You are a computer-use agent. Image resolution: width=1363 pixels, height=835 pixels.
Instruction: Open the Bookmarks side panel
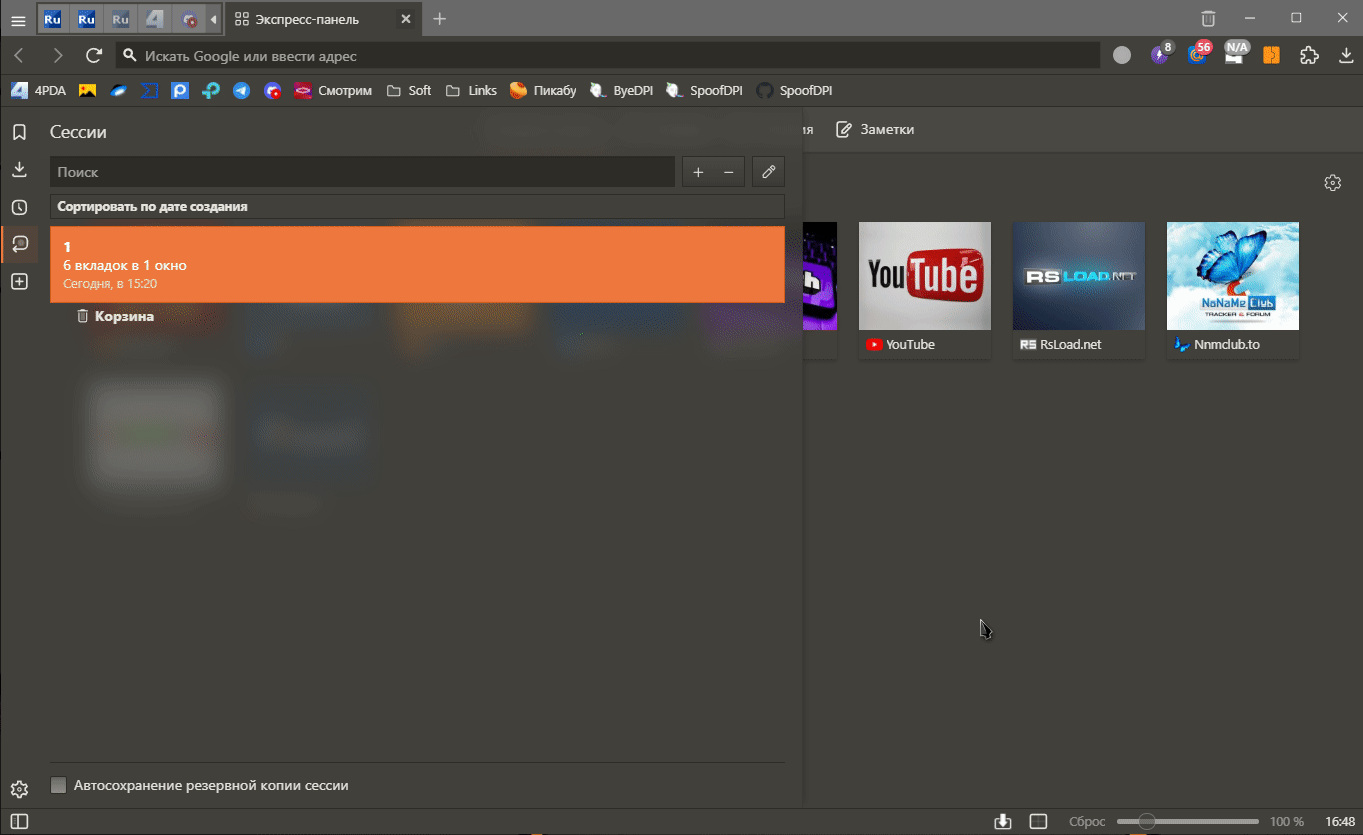[19, 132]
